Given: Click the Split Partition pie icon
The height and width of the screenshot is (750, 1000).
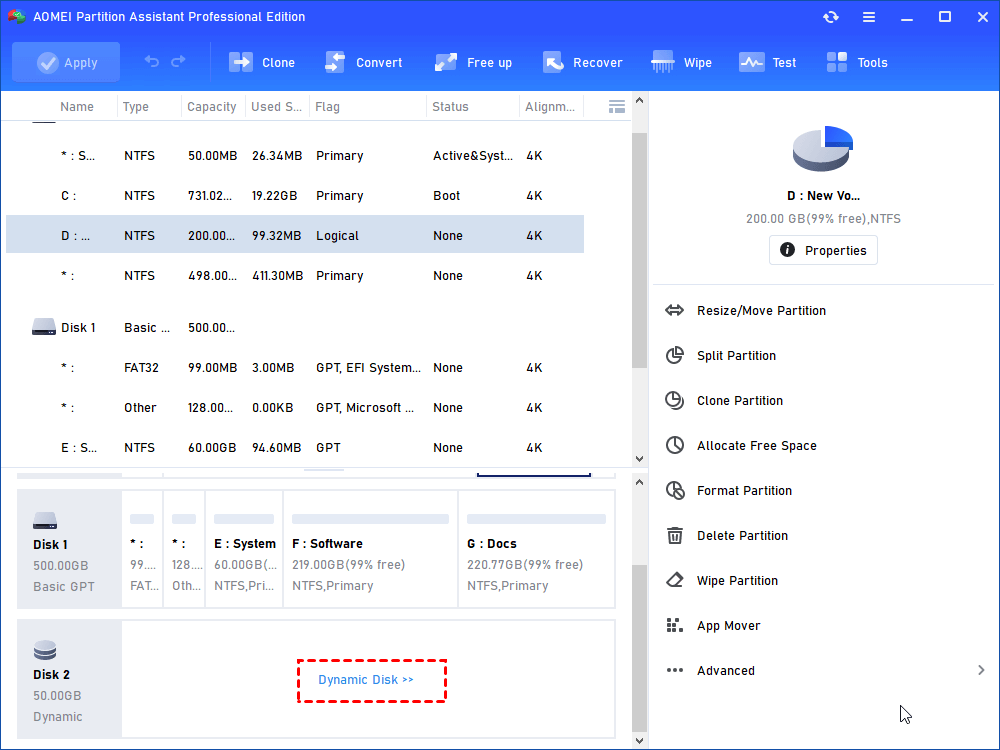Looking at the screenshot, I should (x=675, y=355).
